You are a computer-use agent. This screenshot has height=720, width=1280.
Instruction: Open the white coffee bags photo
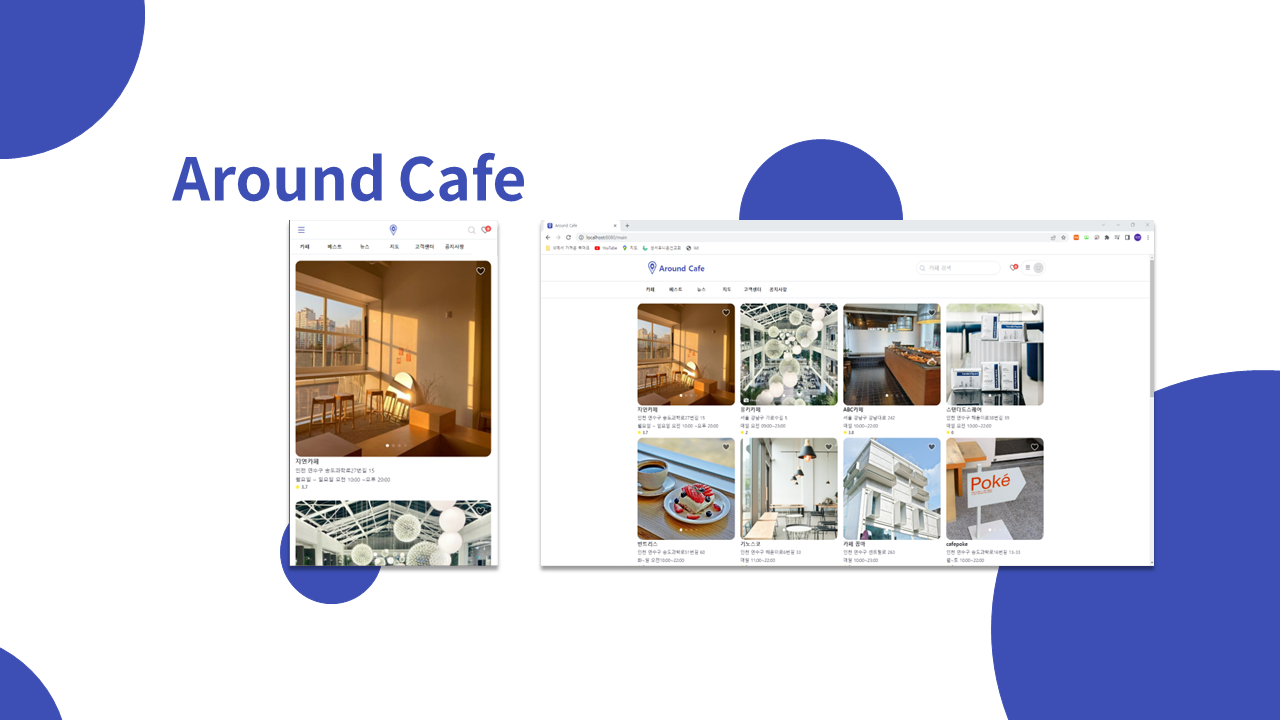995,354
